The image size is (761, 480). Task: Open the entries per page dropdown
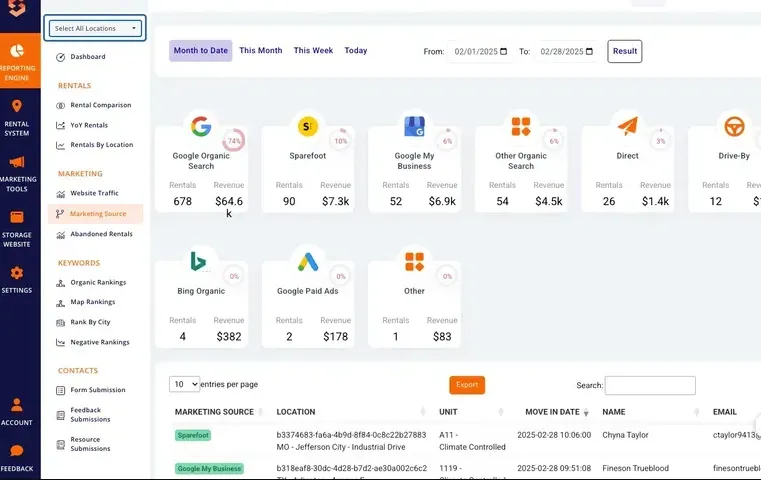click(184, 384)
